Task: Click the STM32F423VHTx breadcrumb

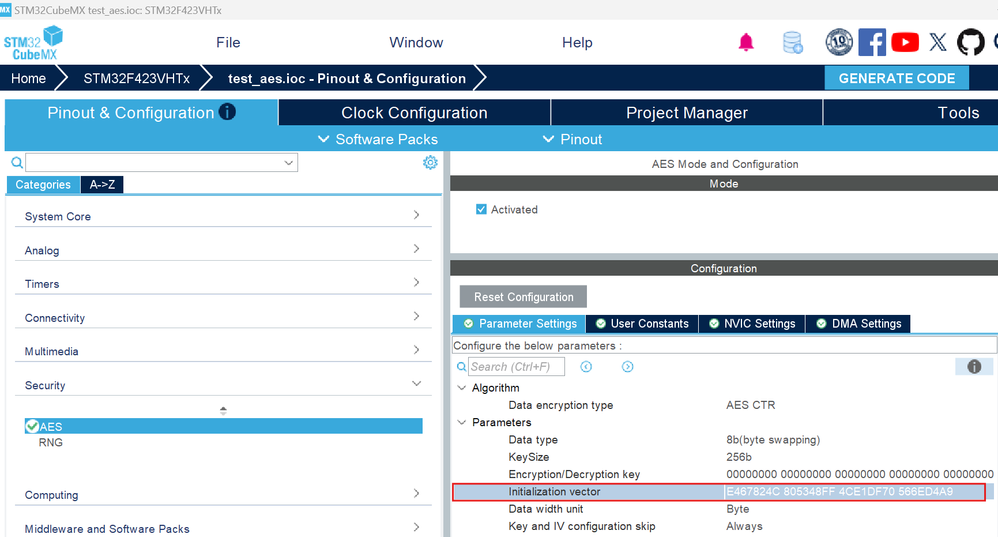Action: (x=136, y=78)
